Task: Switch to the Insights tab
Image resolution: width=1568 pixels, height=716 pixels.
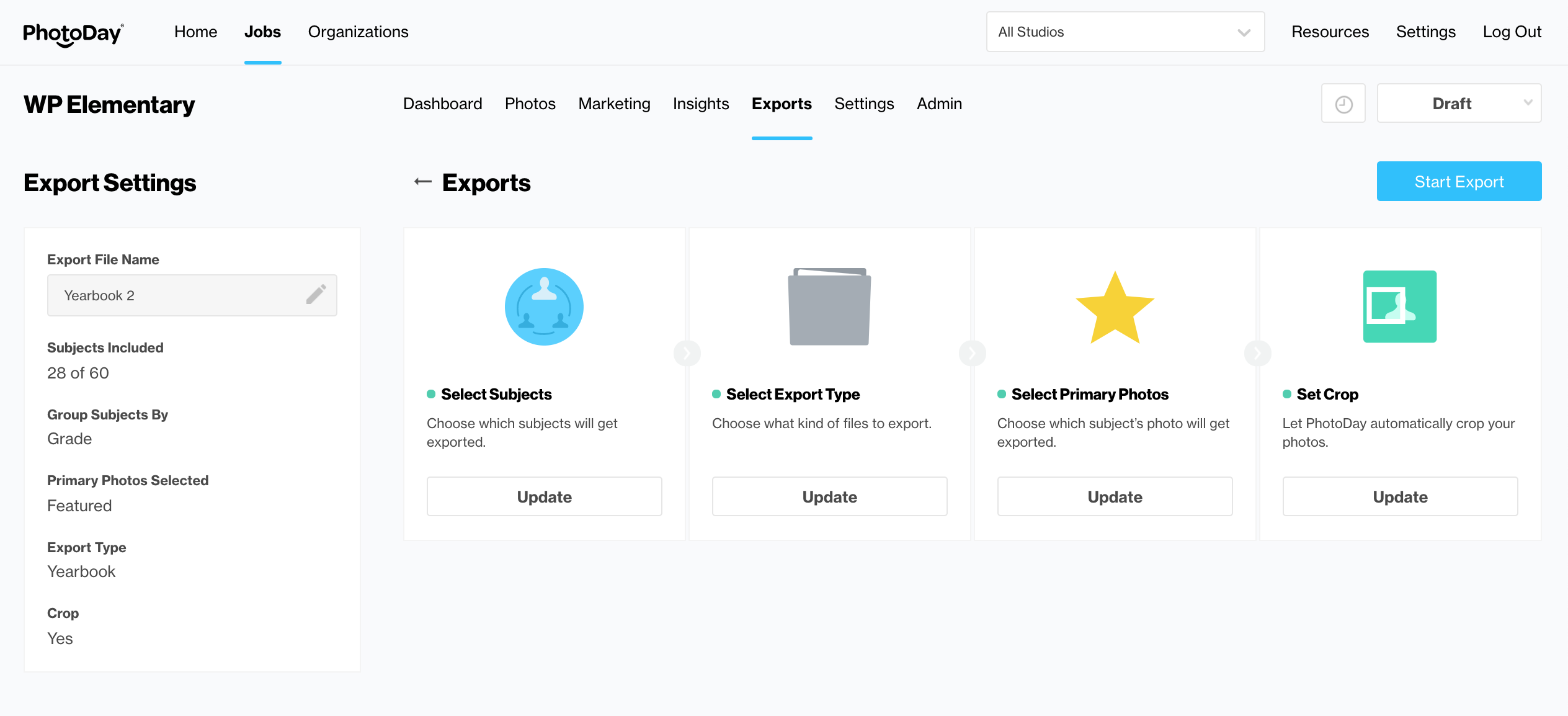Action: pyautogui.click(x=701, y=104)
